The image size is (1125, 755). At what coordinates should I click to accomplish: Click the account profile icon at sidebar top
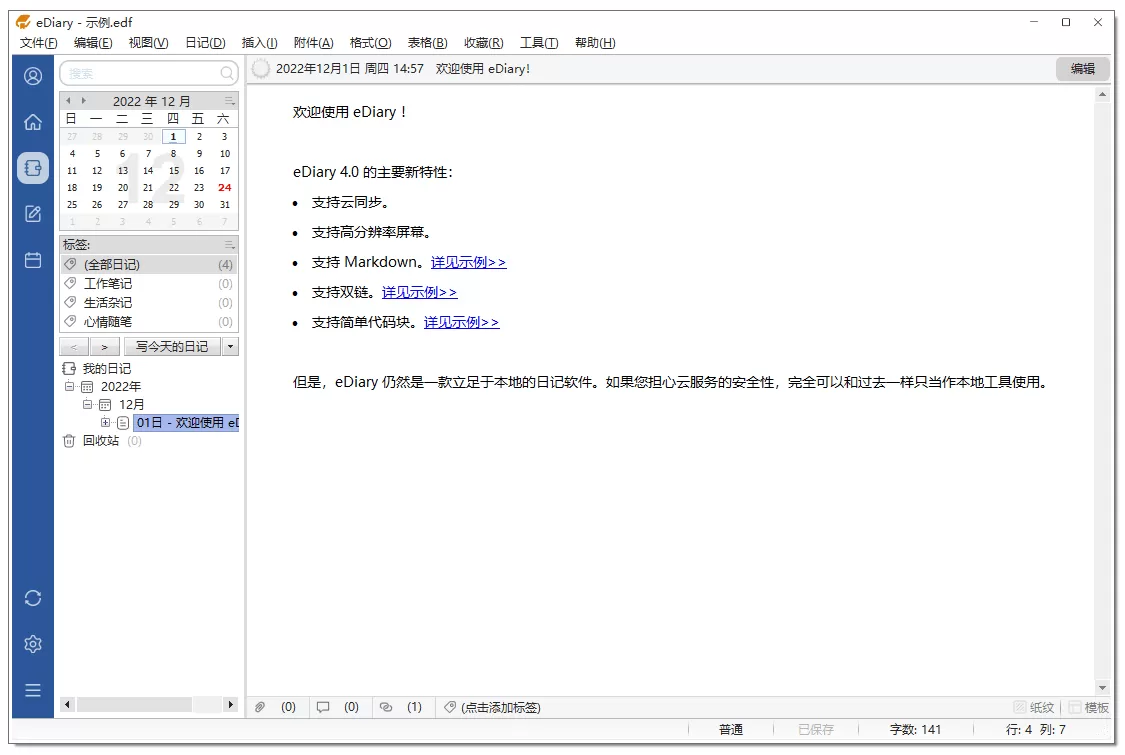click(x=31, y=78)
